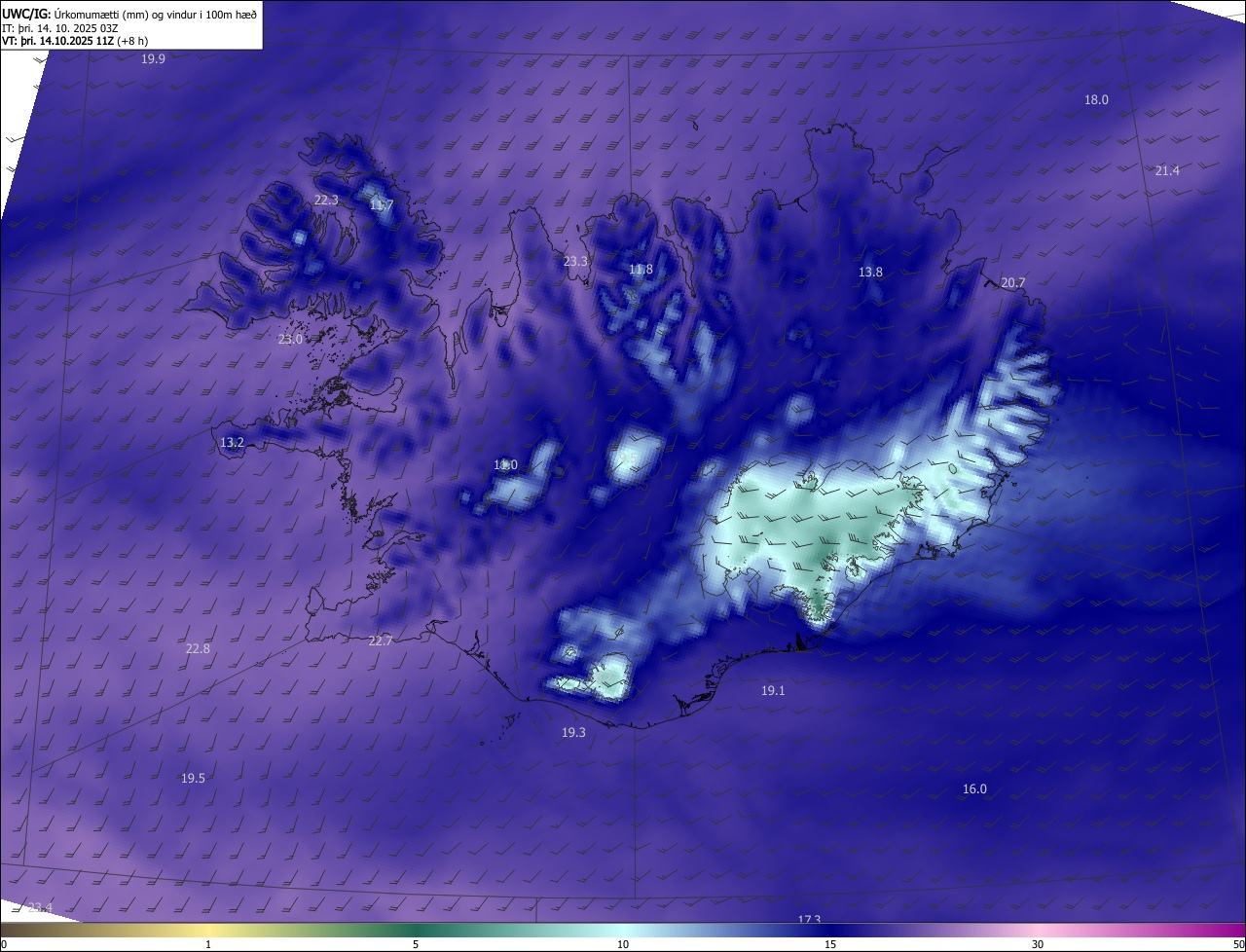Click the UWC/IG map title line

[x=129, y=13]
